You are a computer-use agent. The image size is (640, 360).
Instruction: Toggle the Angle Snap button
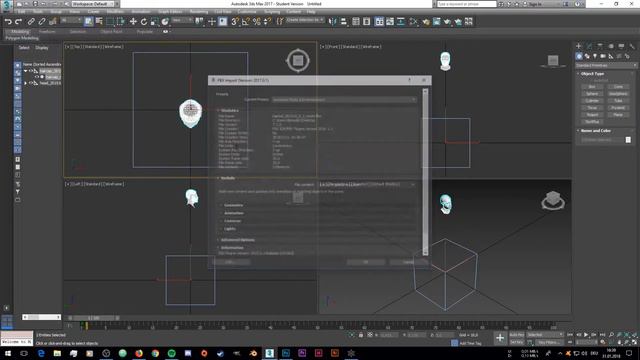(246, 22)
